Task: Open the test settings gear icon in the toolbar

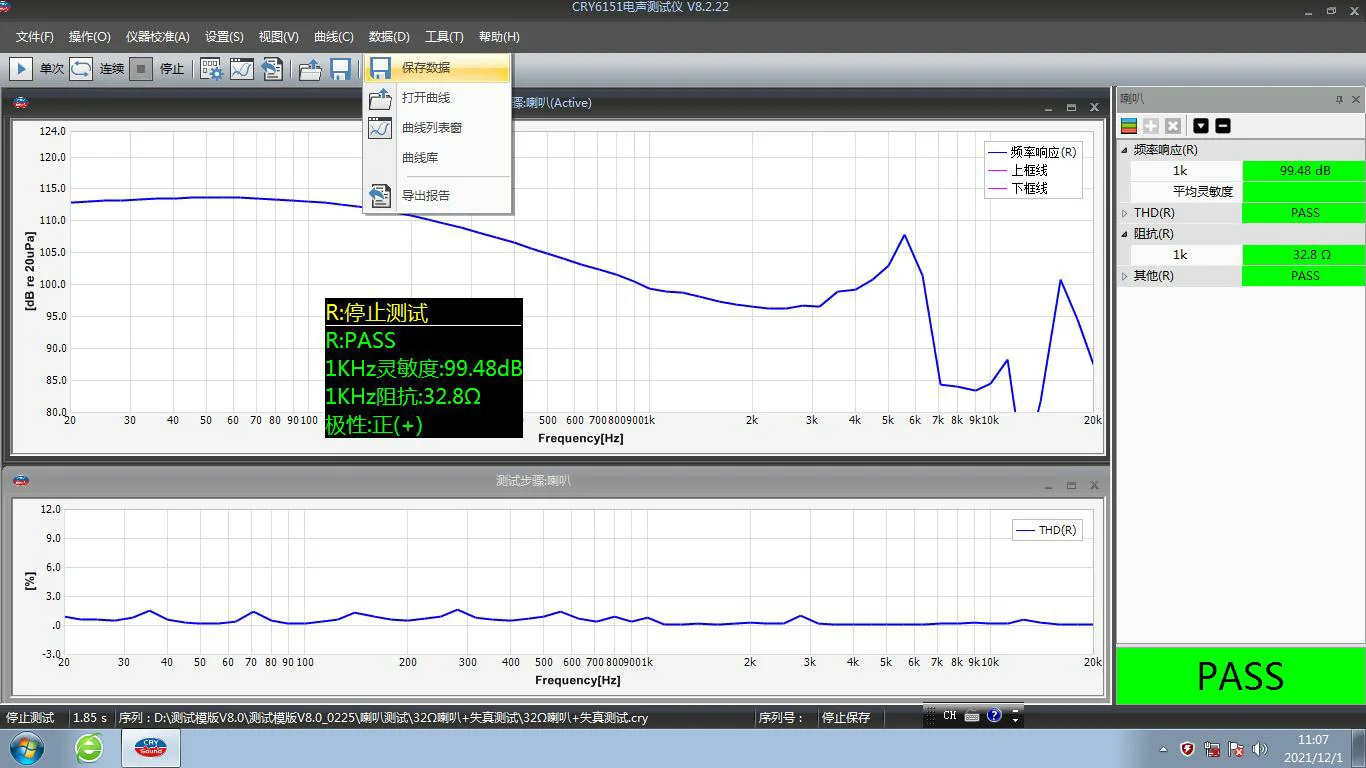Action: point(211,69)
